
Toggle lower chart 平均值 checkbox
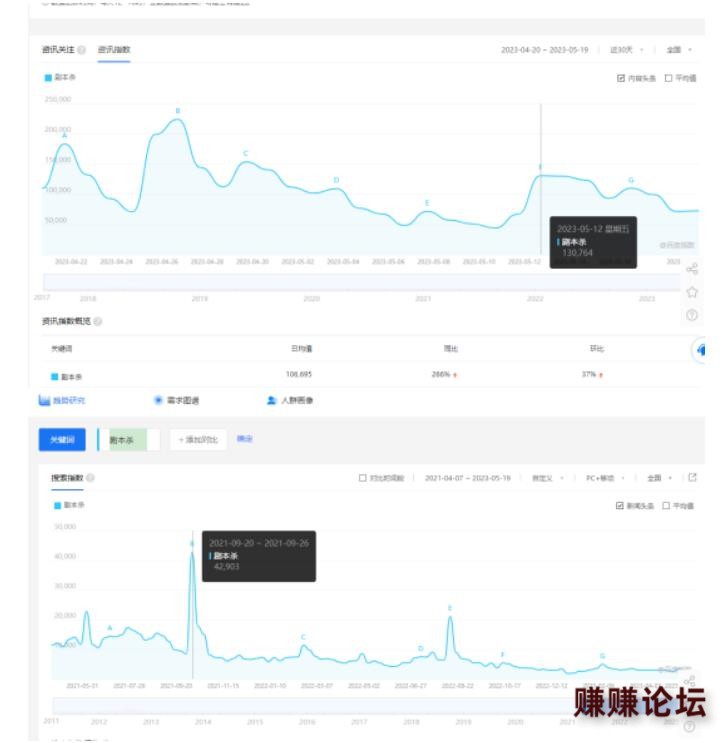click(x=666, y=506)
